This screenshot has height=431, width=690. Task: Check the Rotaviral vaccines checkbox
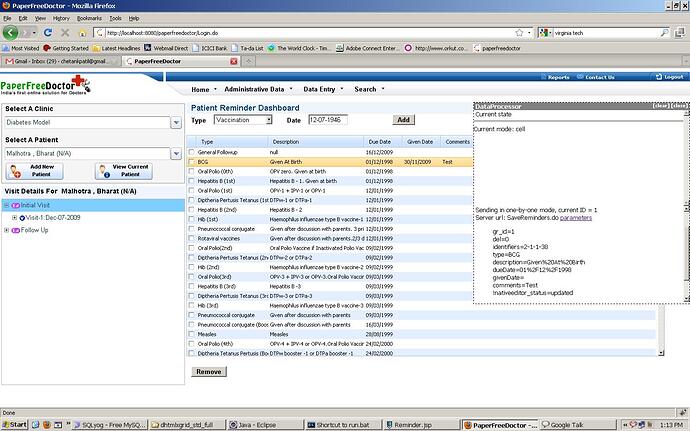coord(191,238)
